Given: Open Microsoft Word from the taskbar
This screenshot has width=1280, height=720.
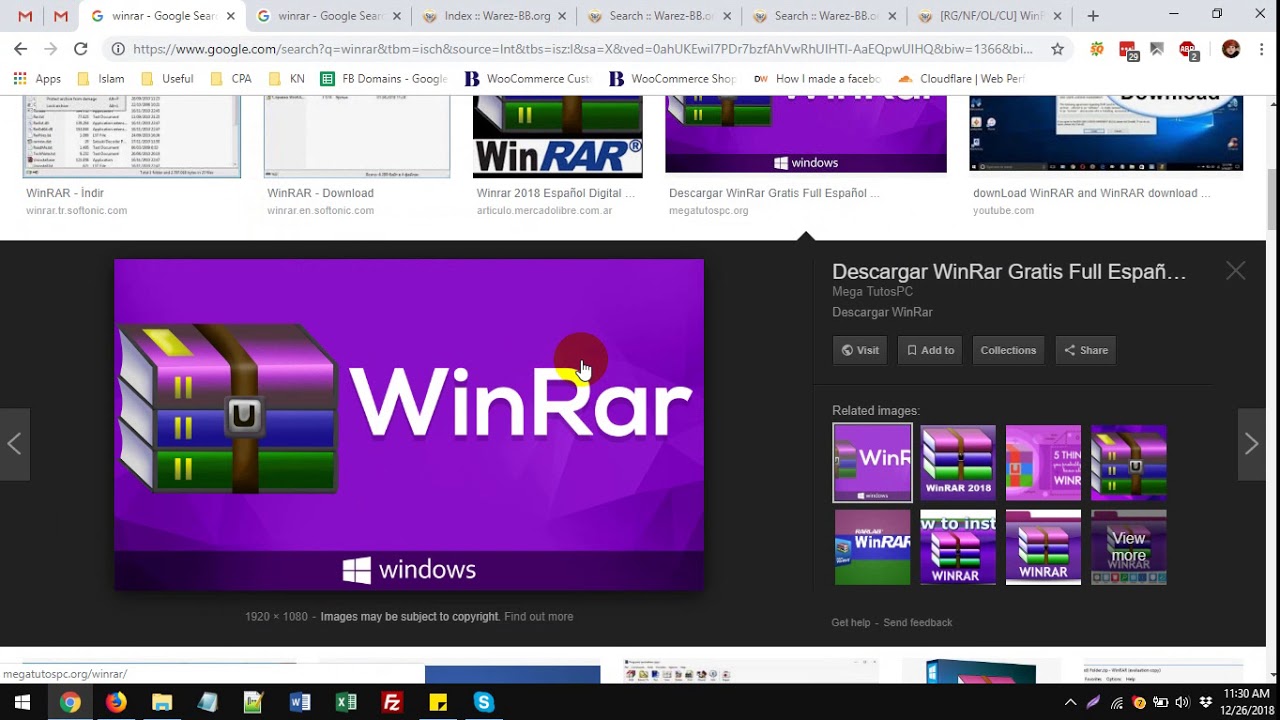Looking at the screenshot, I should (x=300, y=702).
